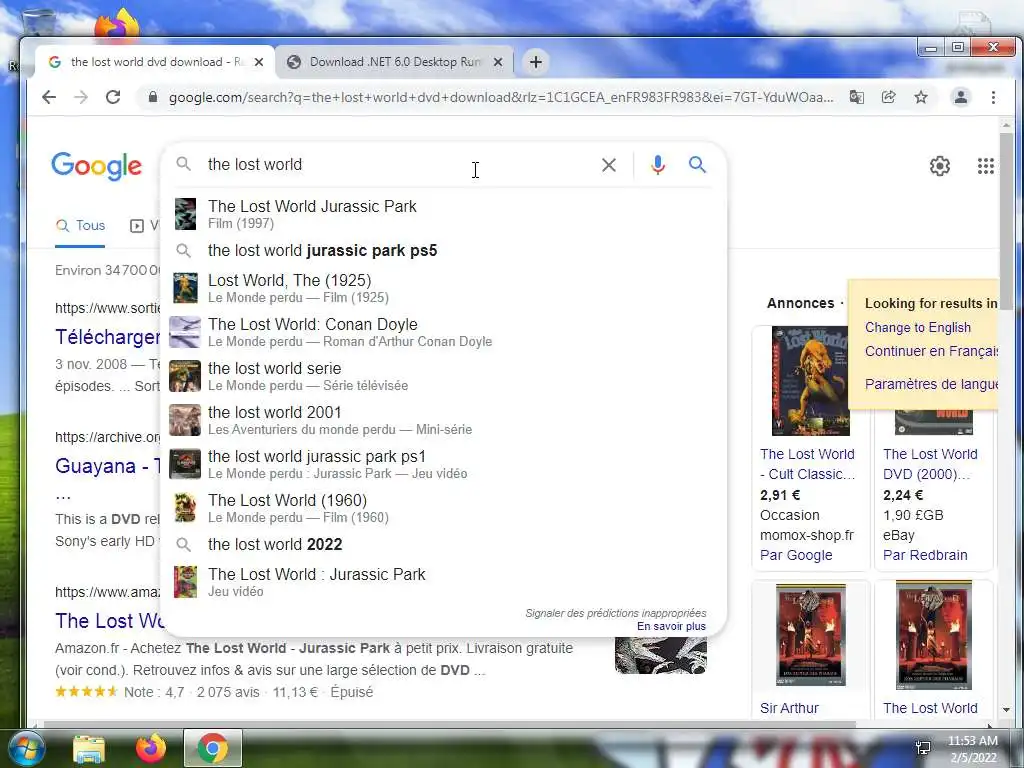This screenshot has height=768, width=1024.
Task: Open Paramètres de langue link
Action: (931, 384)
